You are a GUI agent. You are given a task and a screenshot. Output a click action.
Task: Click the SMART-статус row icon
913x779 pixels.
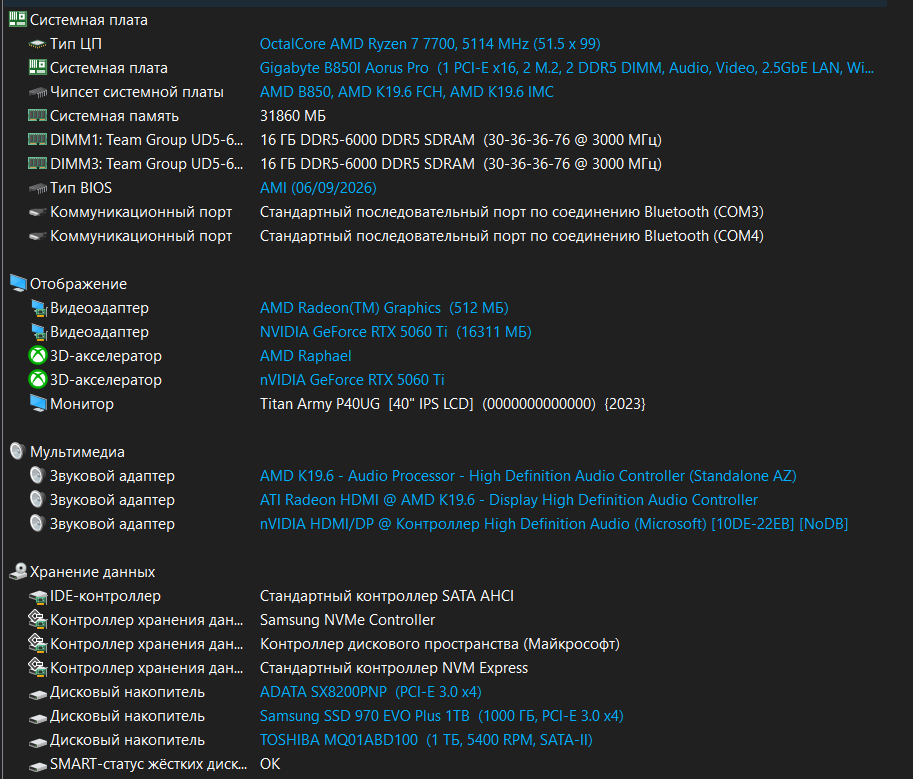(x=38, y=766)
